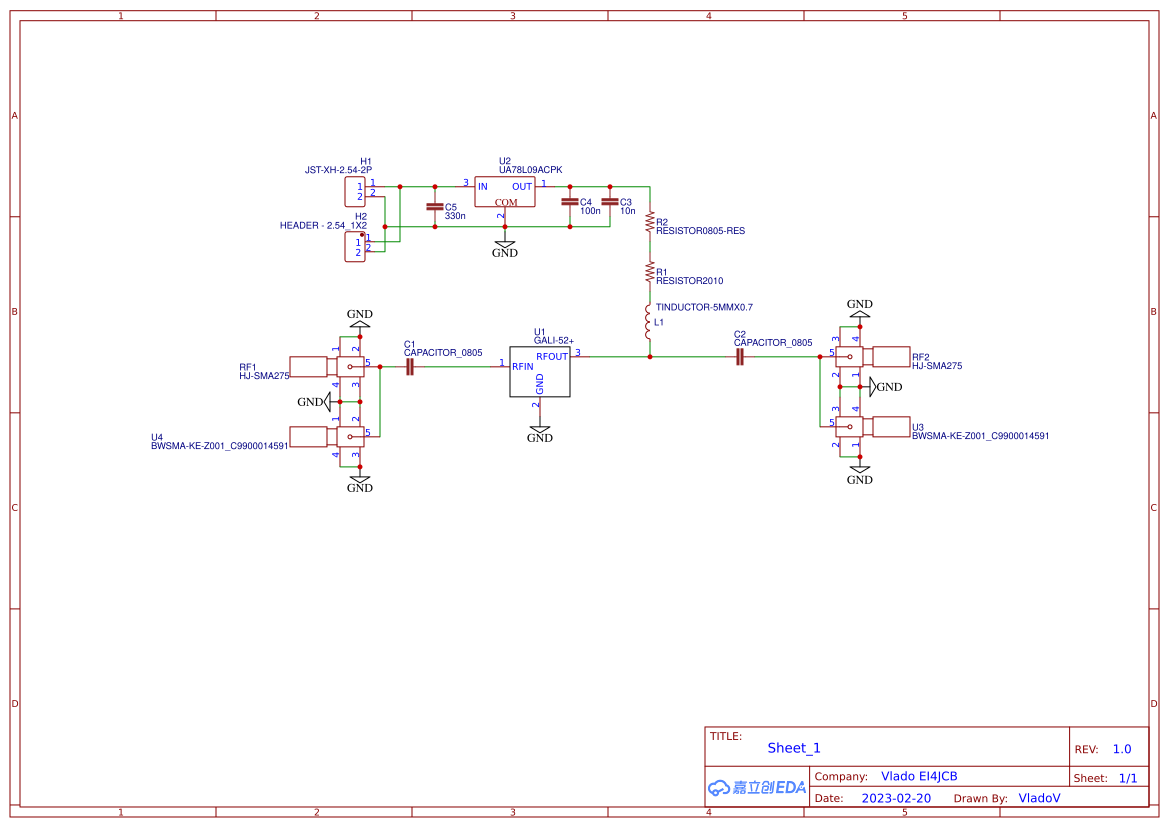Select resistor R2 symbol

point(650,222)
